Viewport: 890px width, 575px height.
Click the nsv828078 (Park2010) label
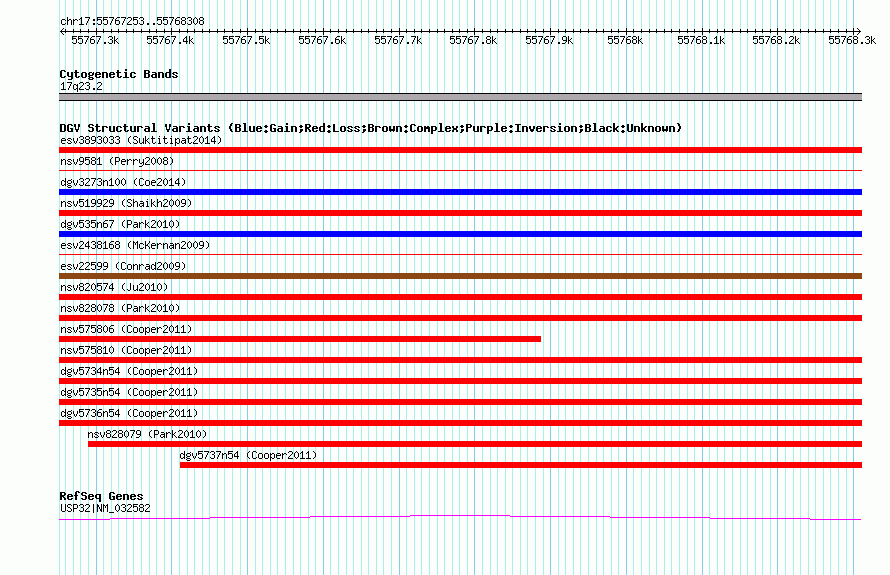click(120, 308)
